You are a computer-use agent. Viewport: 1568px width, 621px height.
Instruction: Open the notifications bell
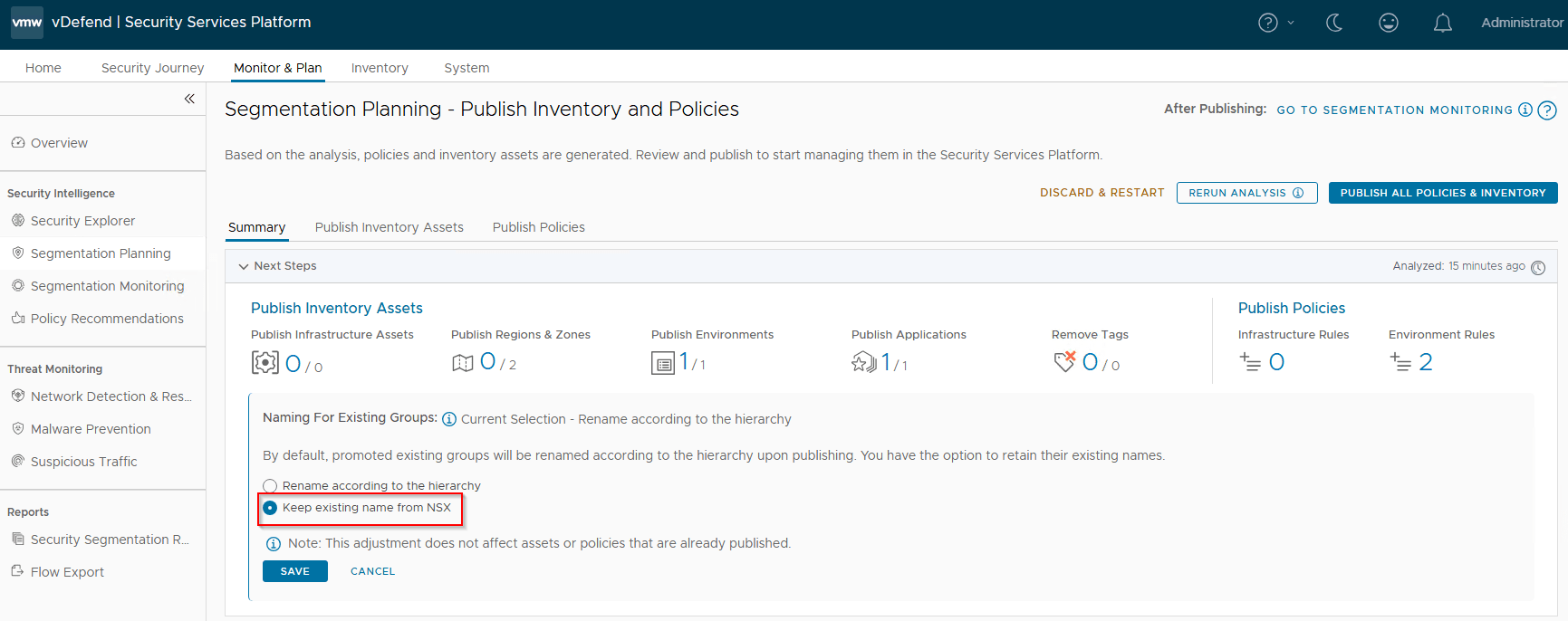pyautogui.click(x=1442, y=23)
